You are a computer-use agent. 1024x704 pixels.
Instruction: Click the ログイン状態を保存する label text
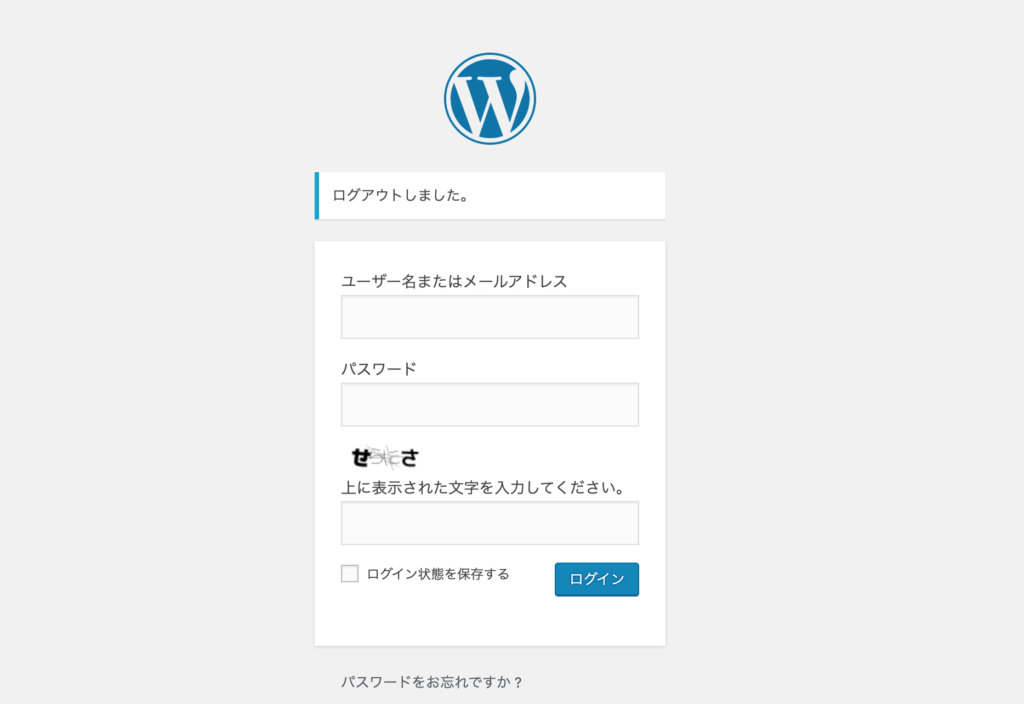tap(438, 574)
